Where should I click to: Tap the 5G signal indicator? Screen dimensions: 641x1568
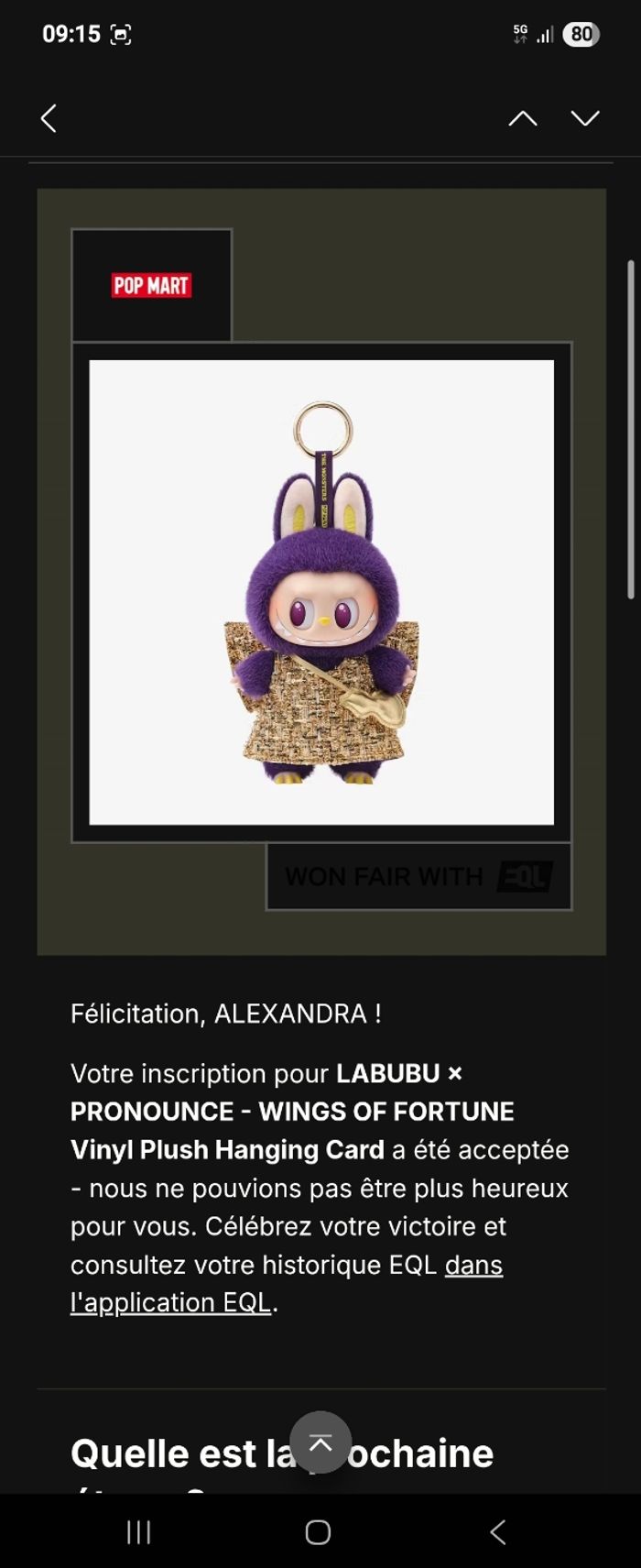pyautogui.click(x=520, y=35)
